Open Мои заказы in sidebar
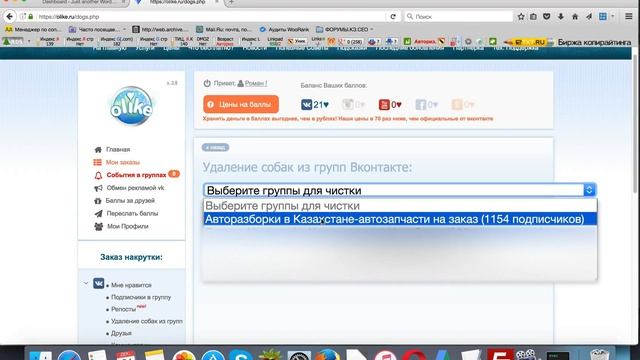Viewport: 640px width, 360px height. [122, 162]
